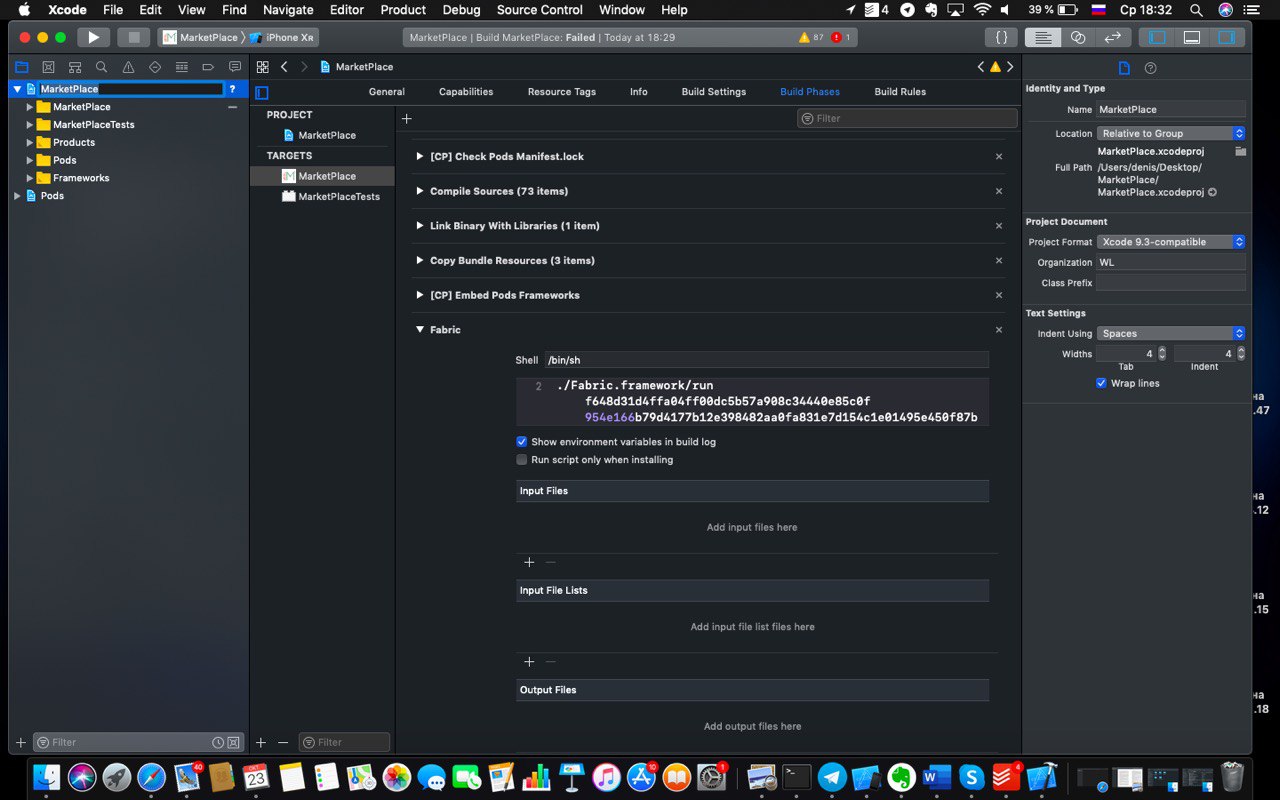Adjust the Tab width stepper
The image size is (1280, 800).
coord(1162,354)
